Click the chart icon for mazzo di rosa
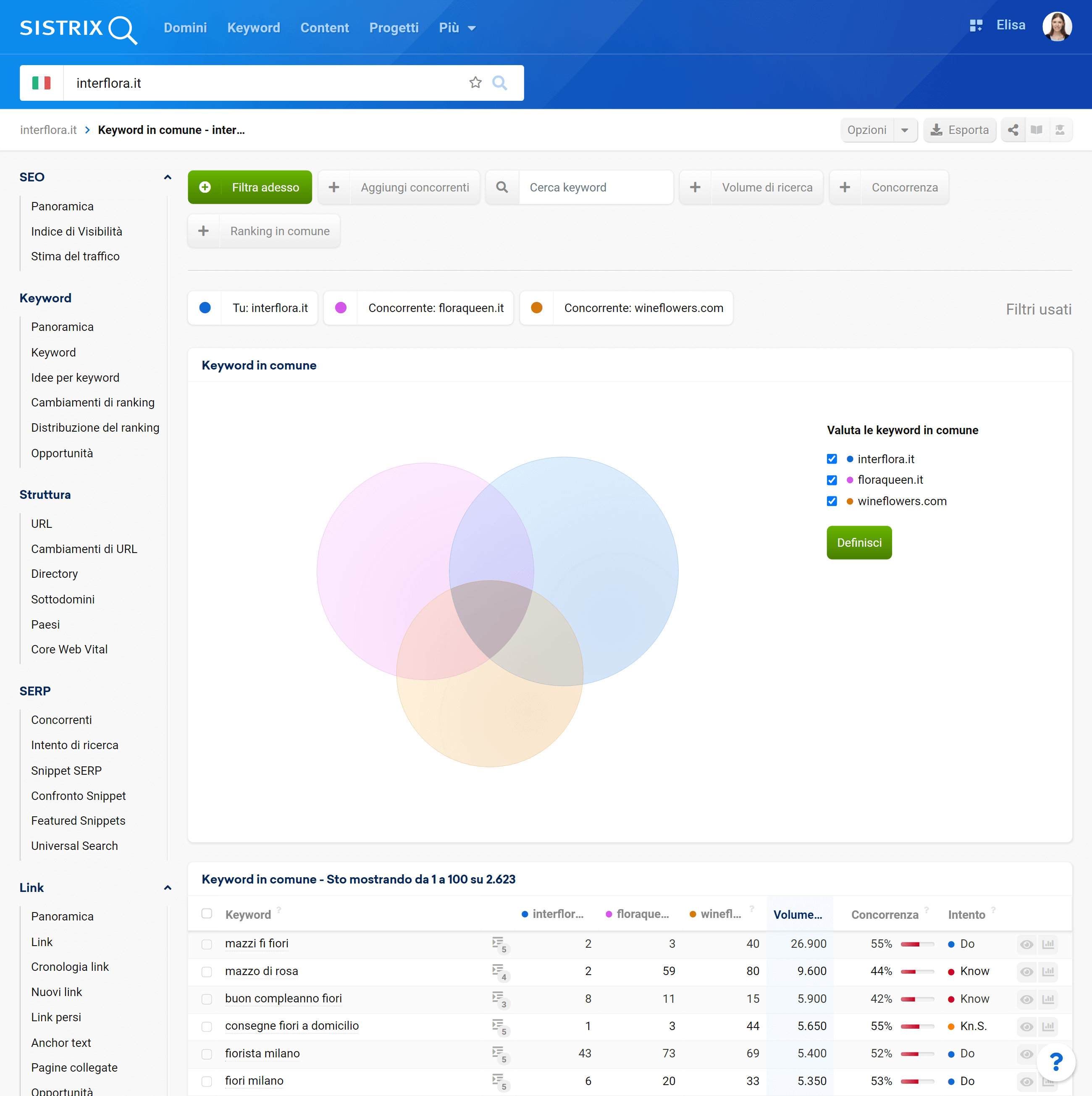 click(1048, 971)
